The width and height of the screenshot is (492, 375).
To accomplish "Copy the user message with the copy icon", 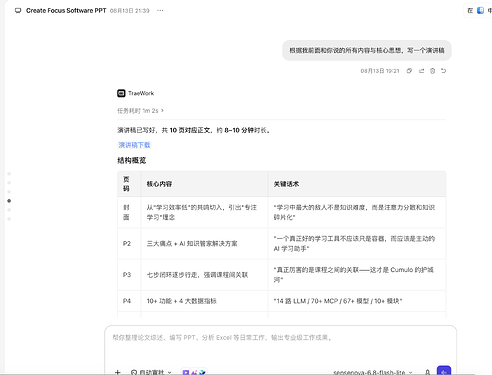I will click(409, 71).
